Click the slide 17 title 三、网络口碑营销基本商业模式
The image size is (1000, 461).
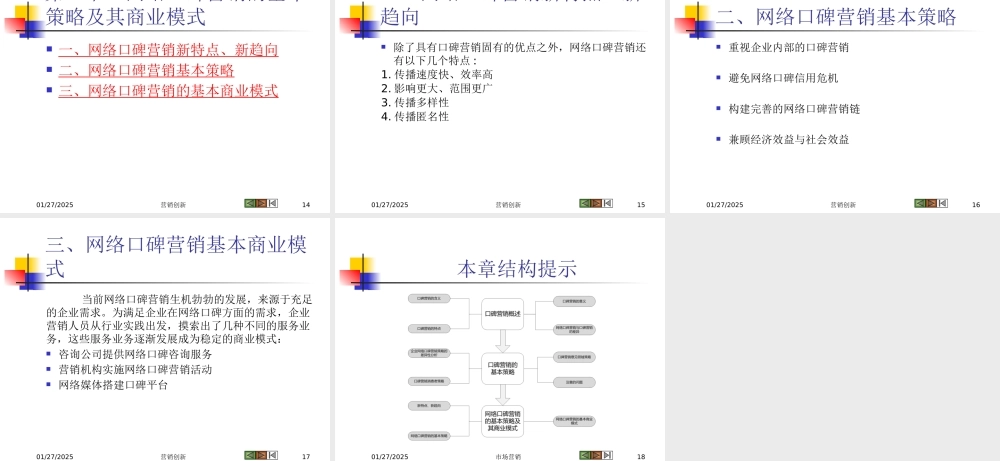176,256
